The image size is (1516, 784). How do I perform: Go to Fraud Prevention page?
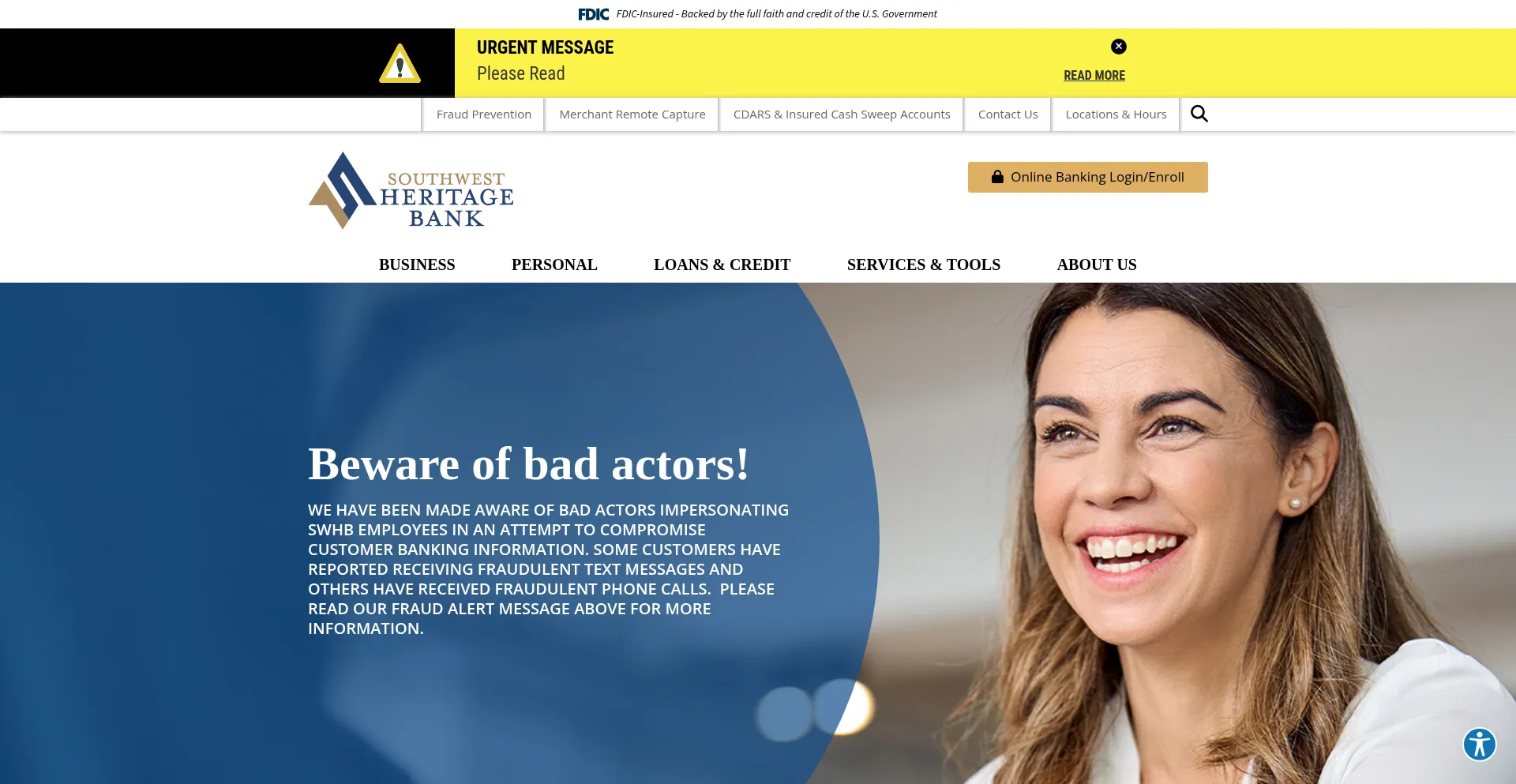click(483, 114)
